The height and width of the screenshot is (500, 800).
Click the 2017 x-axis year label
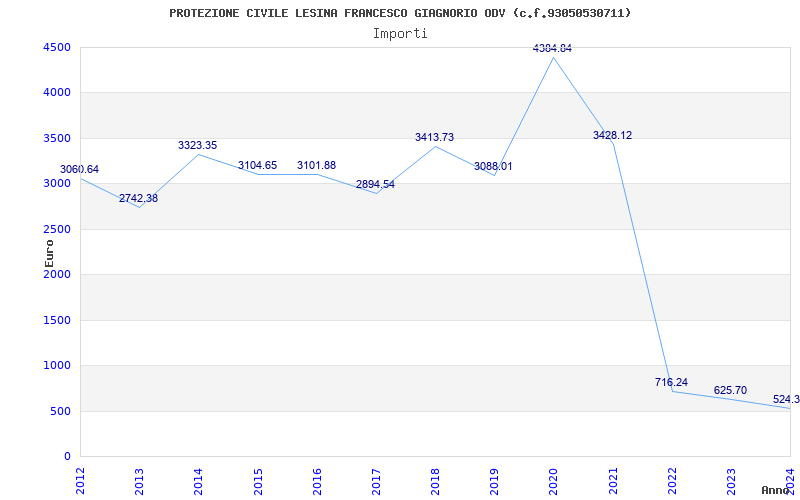click(376, 481)
